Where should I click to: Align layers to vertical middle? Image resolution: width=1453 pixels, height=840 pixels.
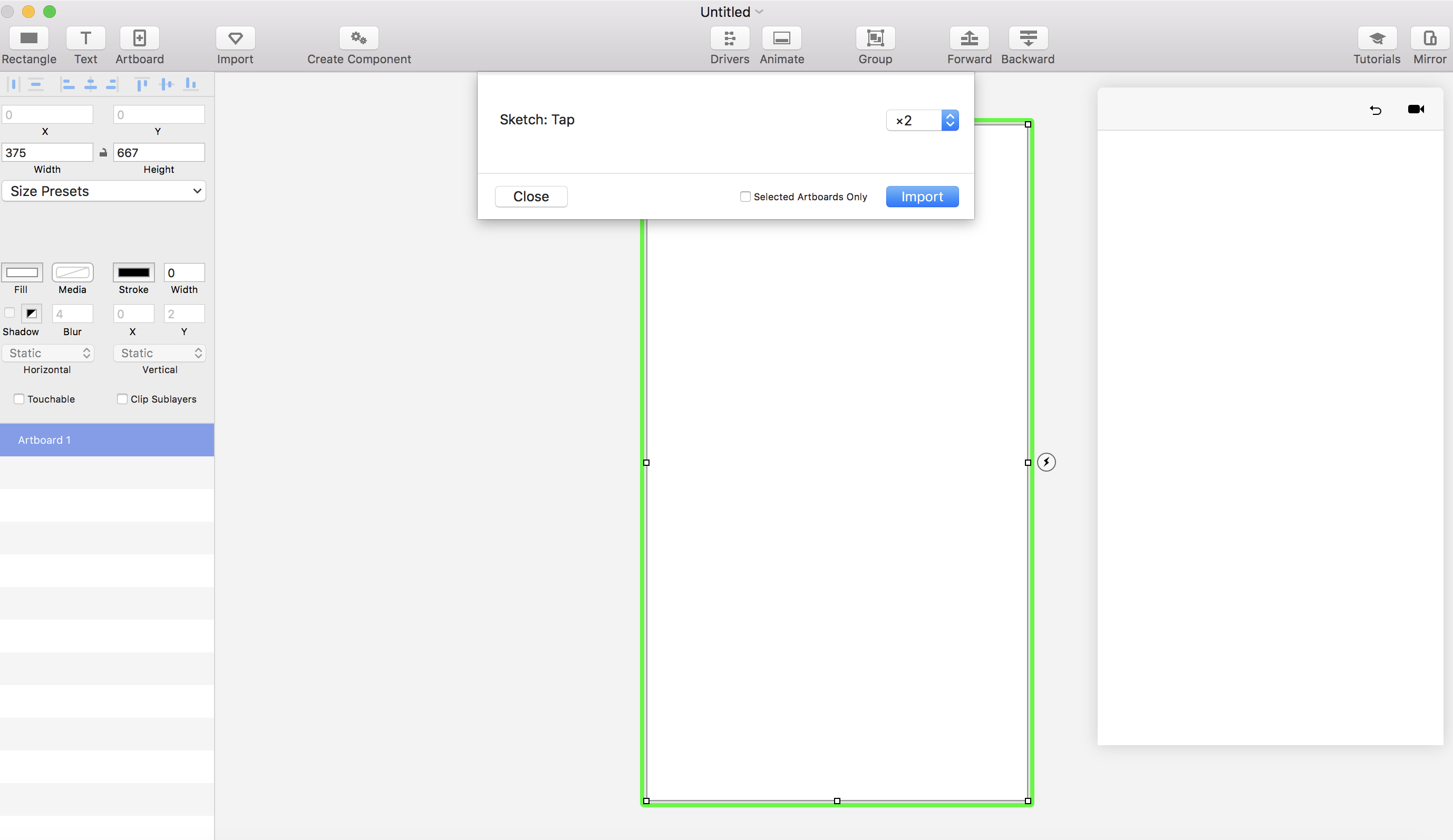tap(167, 85)
